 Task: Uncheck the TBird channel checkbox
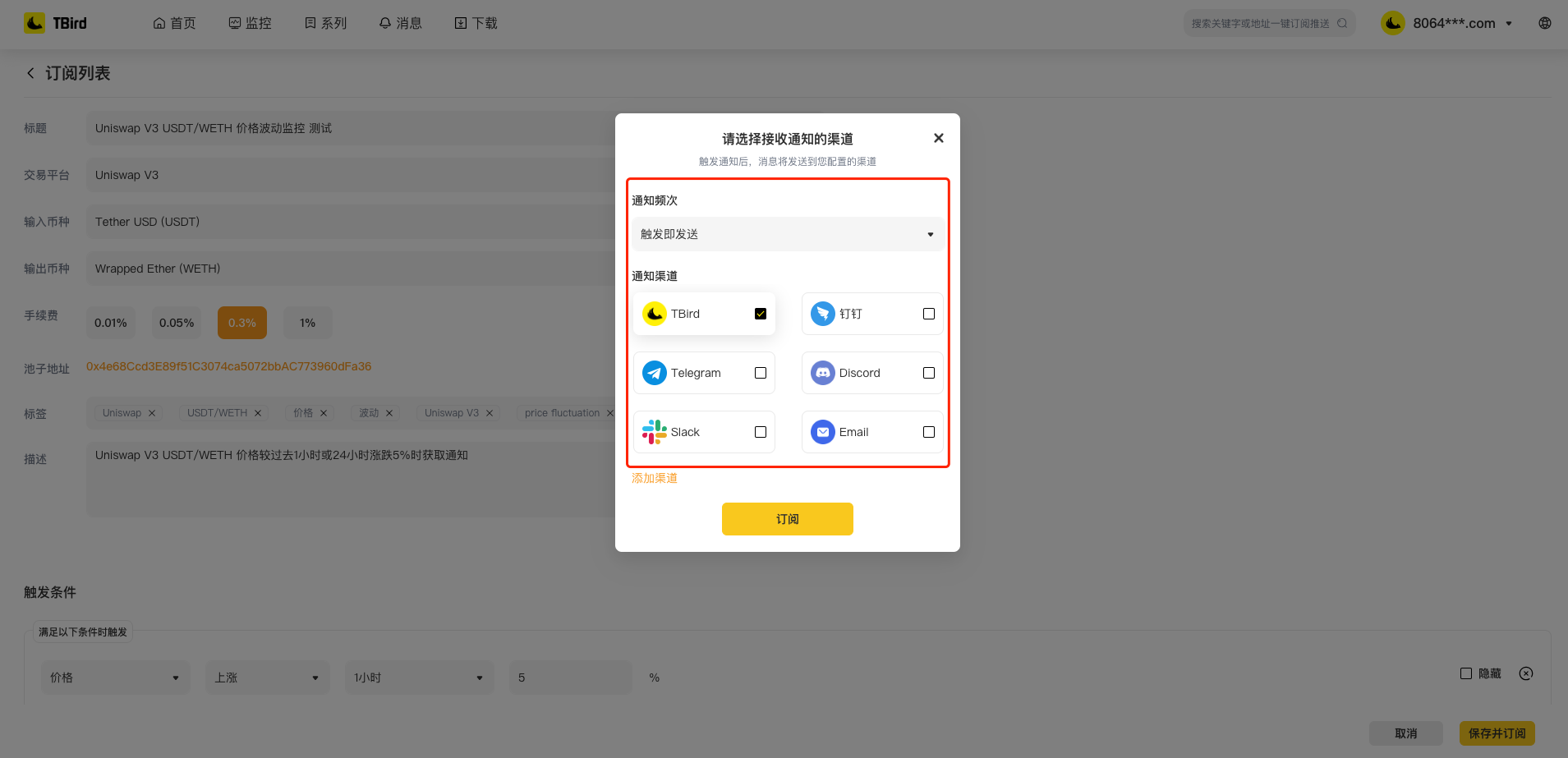tap(761, 314)
